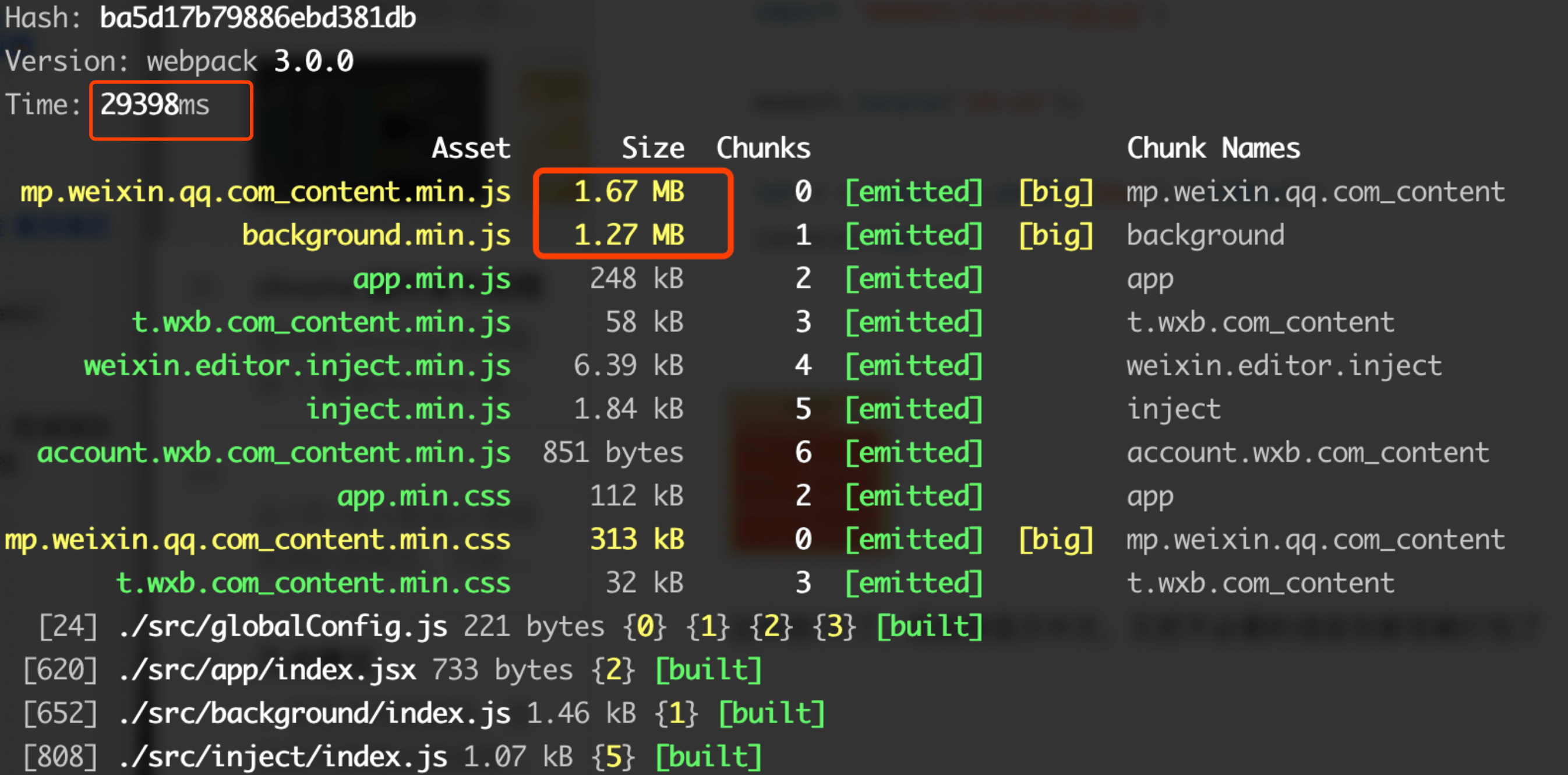Click the [big] tag beside background

click(x=1056, y=235)
